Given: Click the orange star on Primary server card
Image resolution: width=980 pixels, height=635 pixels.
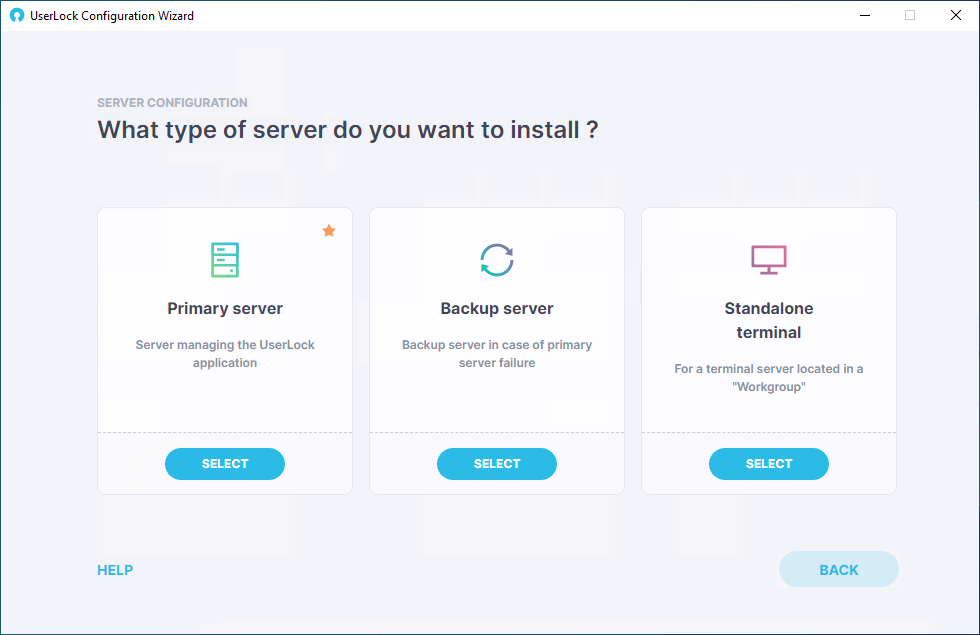Looking at the screenshot, I should 329,231.
